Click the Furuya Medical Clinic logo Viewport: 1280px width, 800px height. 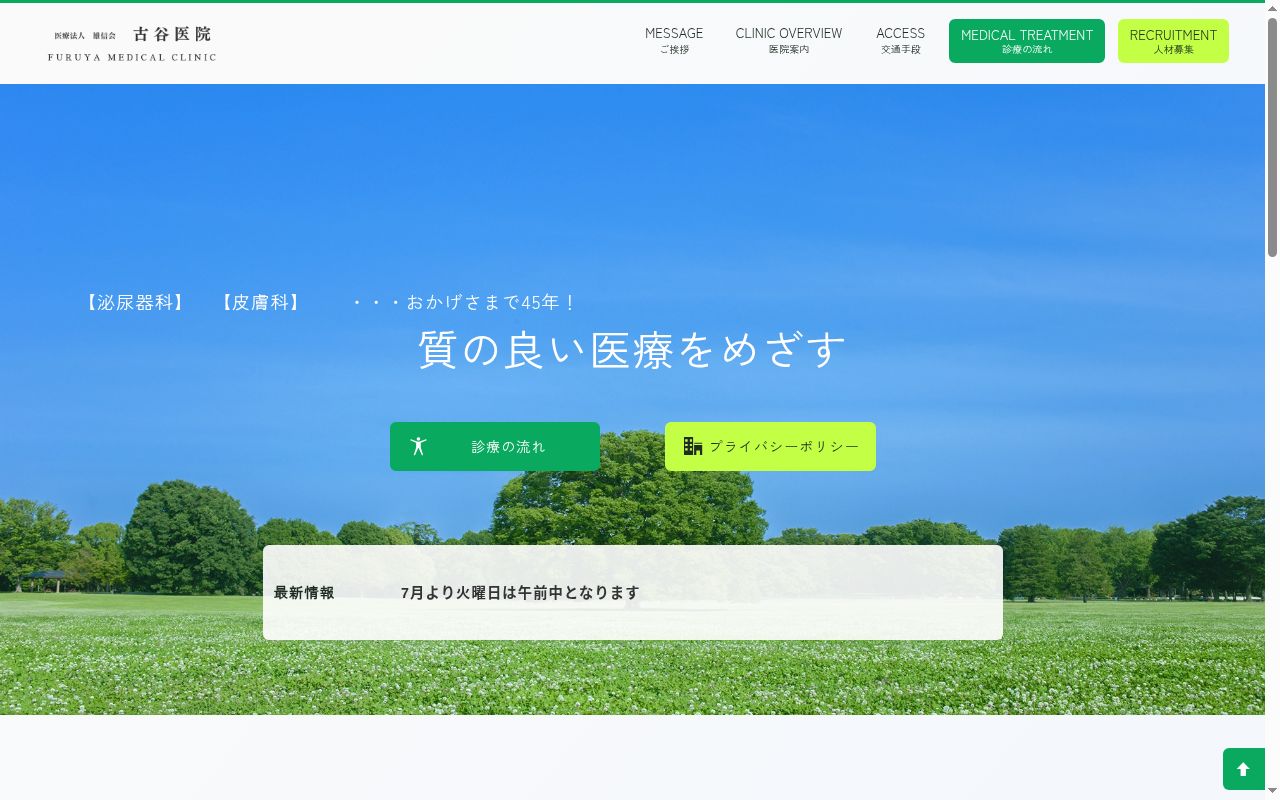(132, 44)
